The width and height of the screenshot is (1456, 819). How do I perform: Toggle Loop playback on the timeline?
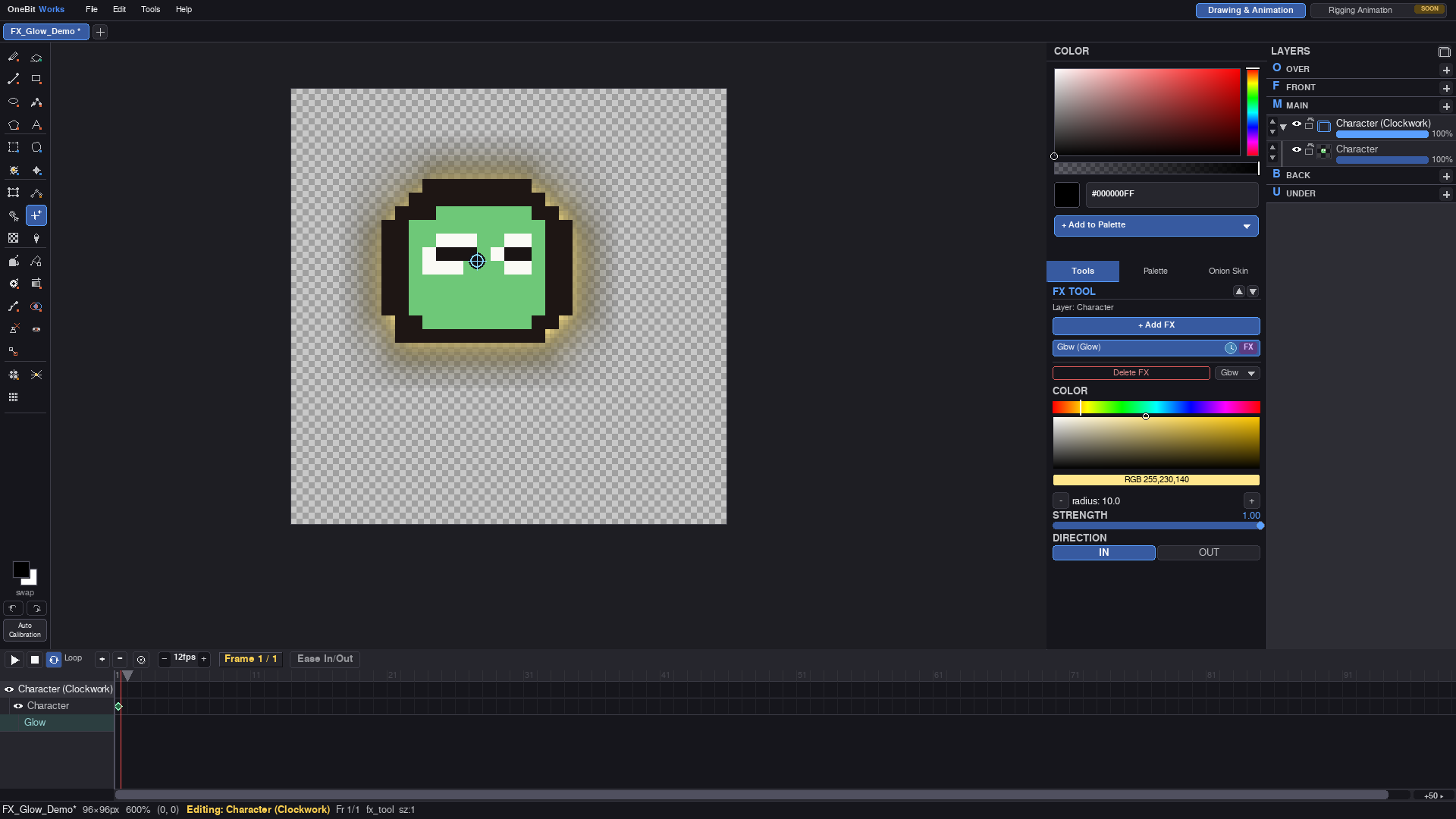tap(54, 660)
